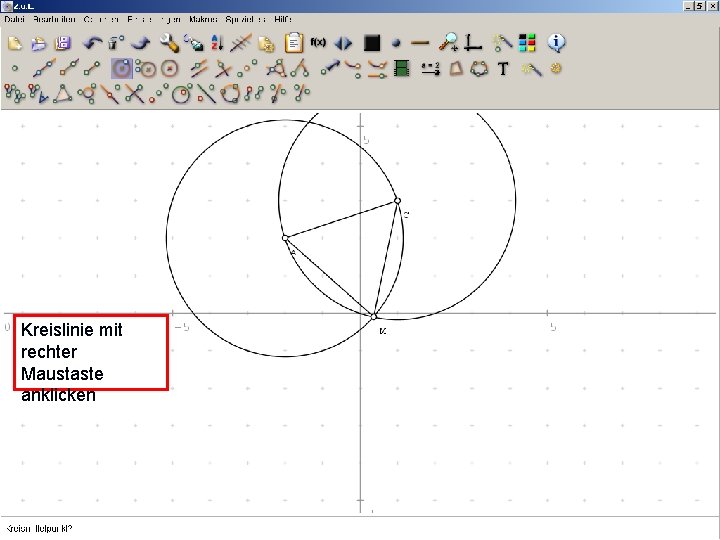Image resolution: width=720 pixels, height=540 pixels.
Task: Toggle the axes grid display icon
Action: (473, 42)
